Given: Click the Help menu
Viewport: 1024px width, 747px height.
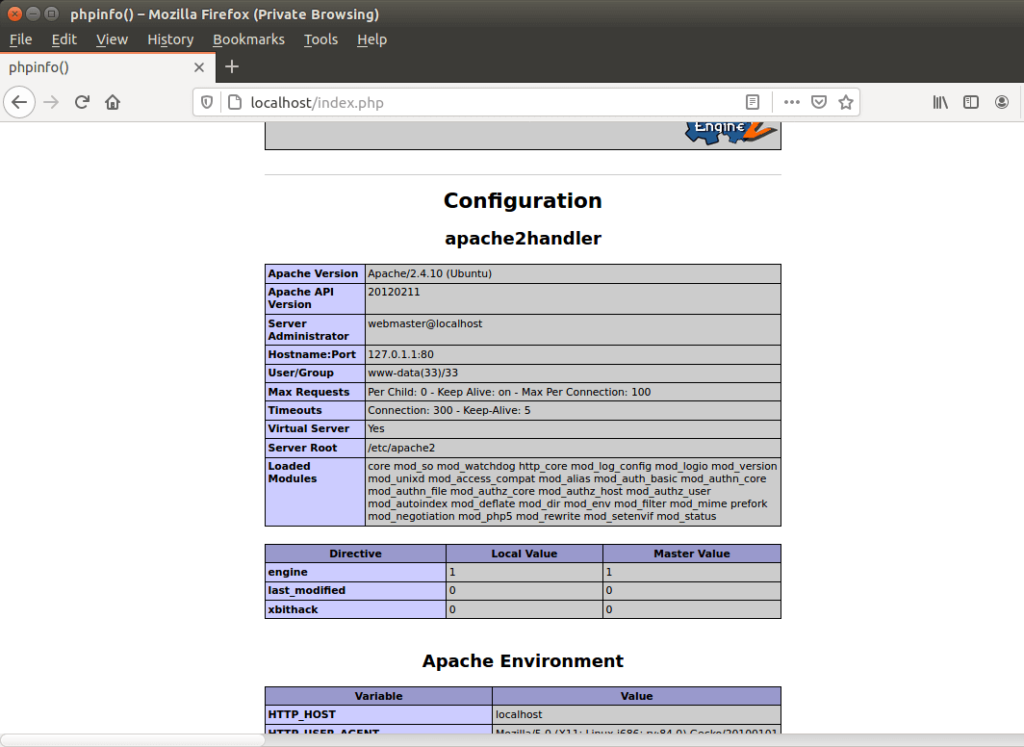Looking at the screenshot, I should coord(372,39).
